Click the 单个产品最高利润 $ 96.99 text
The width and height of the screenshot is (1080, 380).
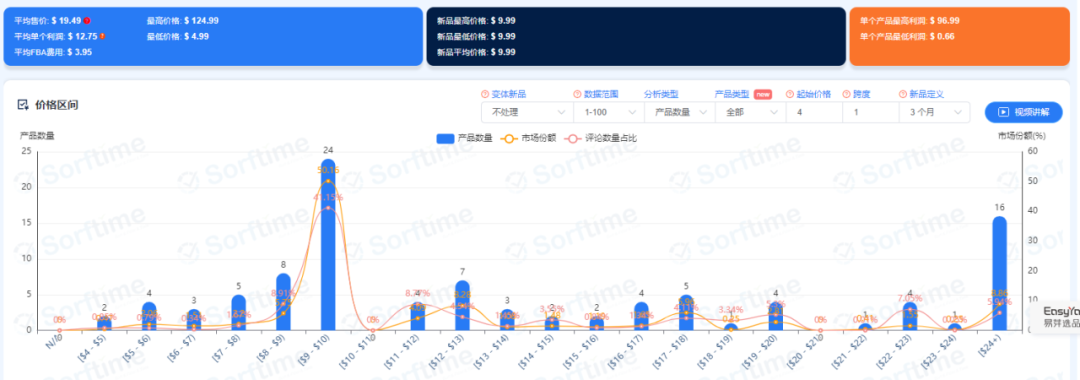909,21
